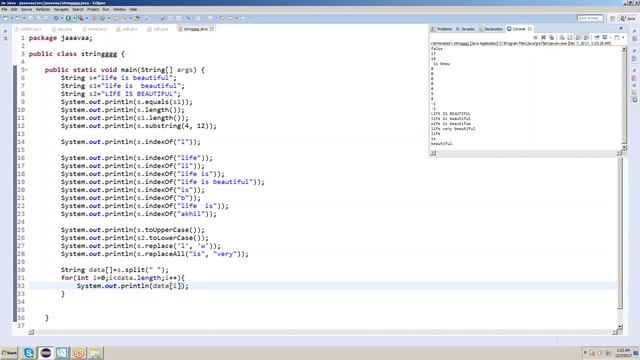The width and height of the screenshot is (640, 360).
Task: Click Remove All Terminated Launches icon
Action: point(551,38)
